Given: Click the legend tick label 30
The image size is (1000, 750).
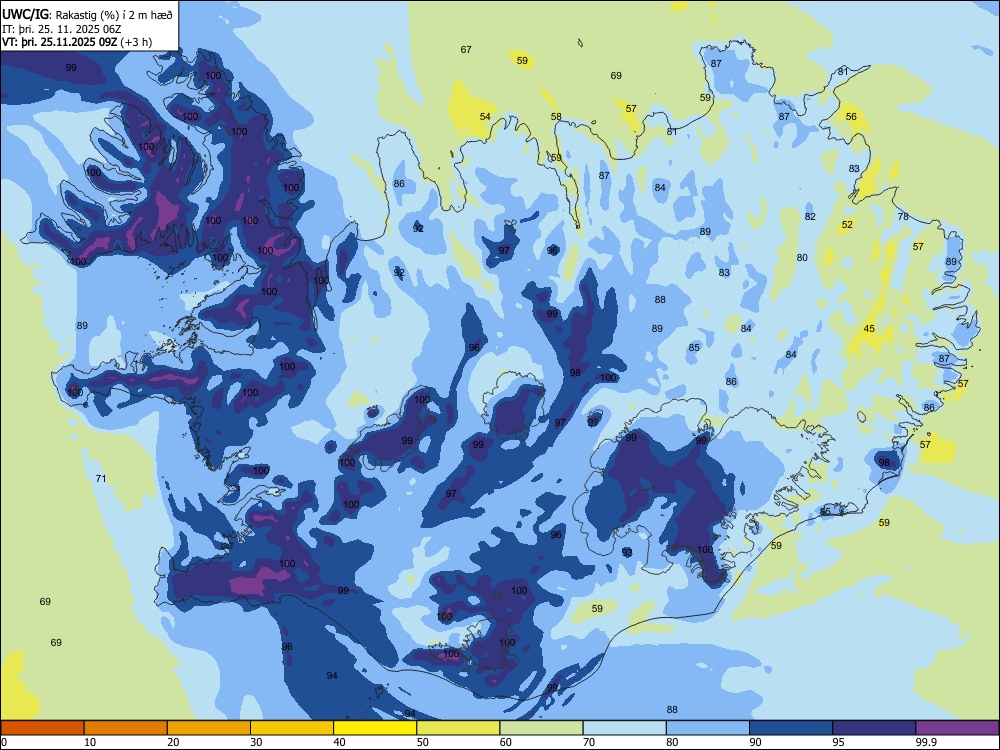Looking at the screenshot, I should (256, 742).
